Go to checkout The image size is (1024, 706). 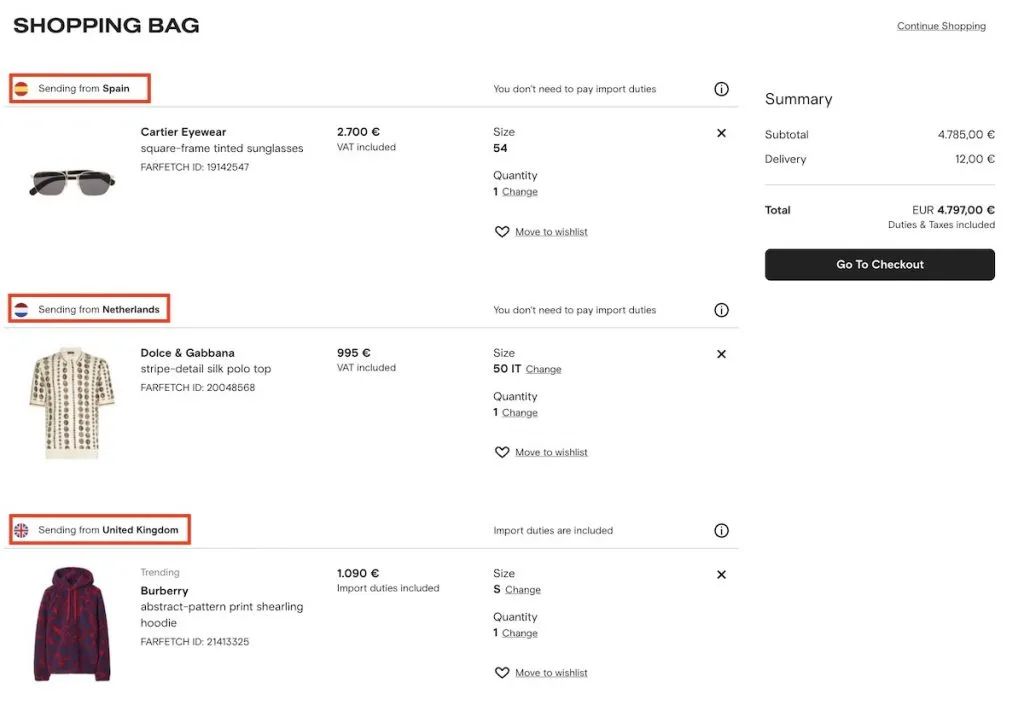pos(879,265)
